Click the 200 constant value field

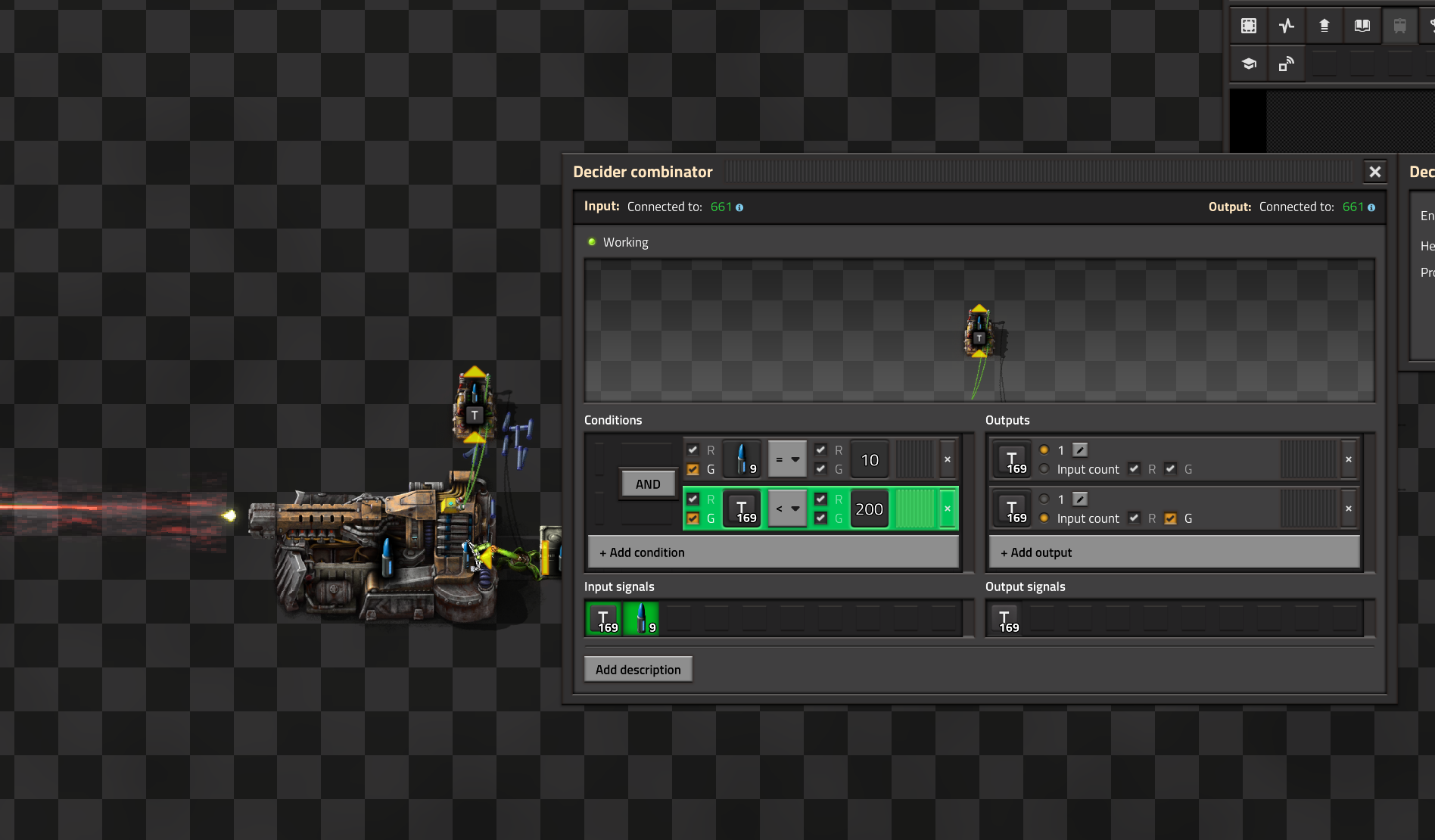click(x=869, y=509)
